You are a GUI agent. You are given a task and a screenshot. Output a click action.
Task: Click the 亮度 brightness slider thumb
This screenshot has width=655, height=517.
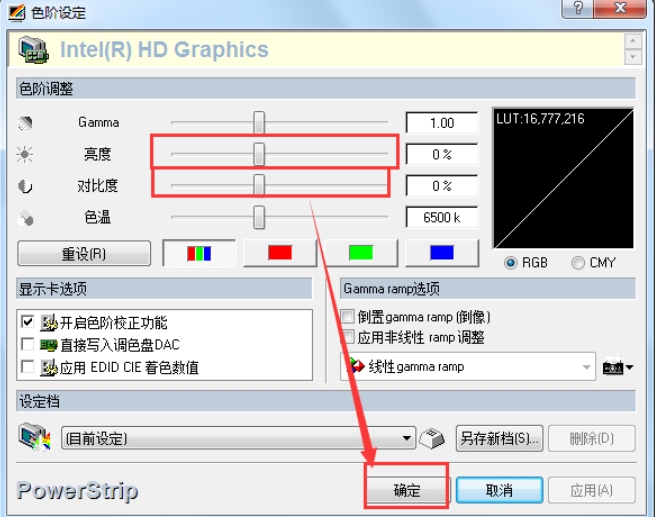coord(259,154)
